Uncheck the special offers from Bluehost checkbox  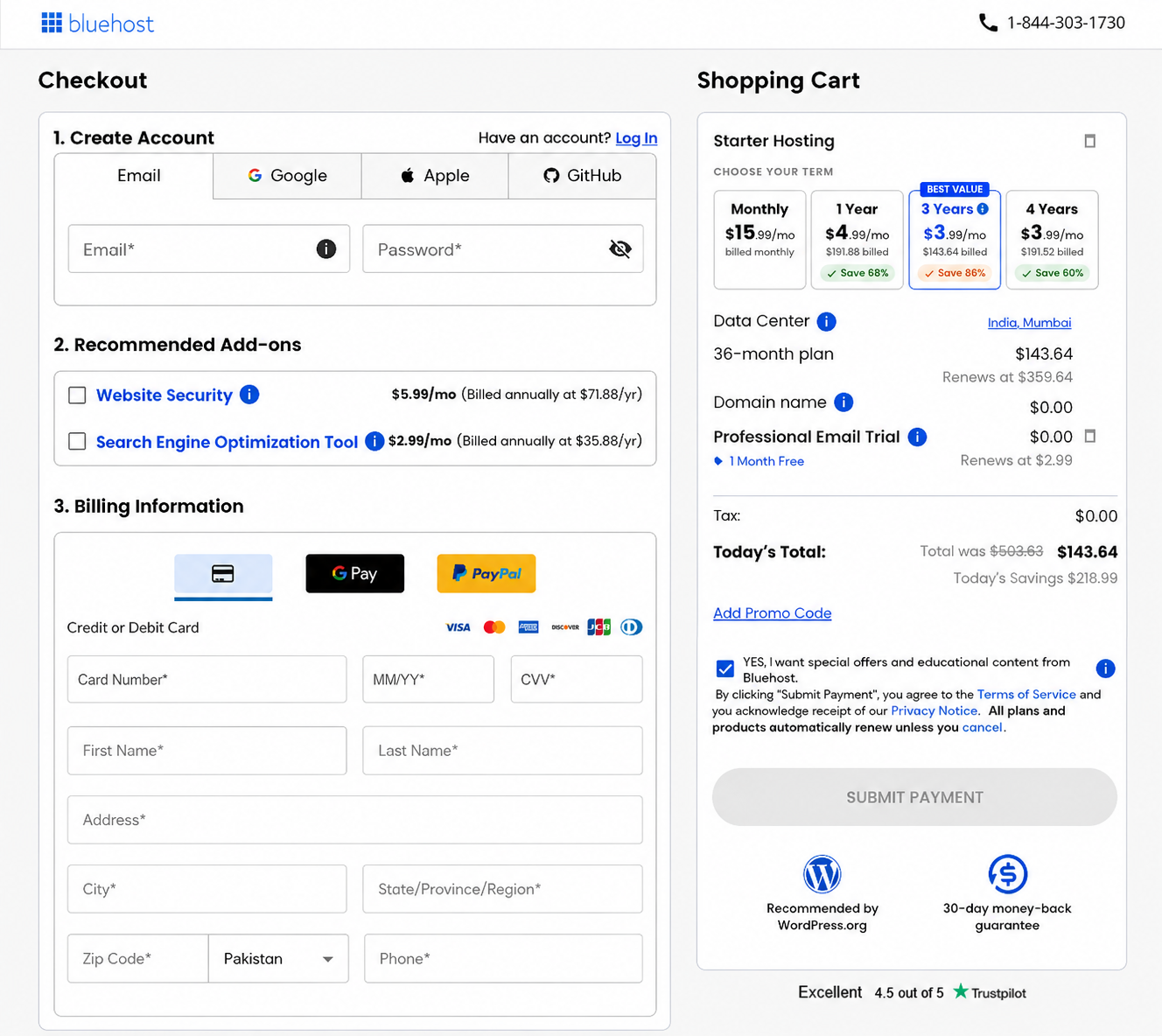725,669
